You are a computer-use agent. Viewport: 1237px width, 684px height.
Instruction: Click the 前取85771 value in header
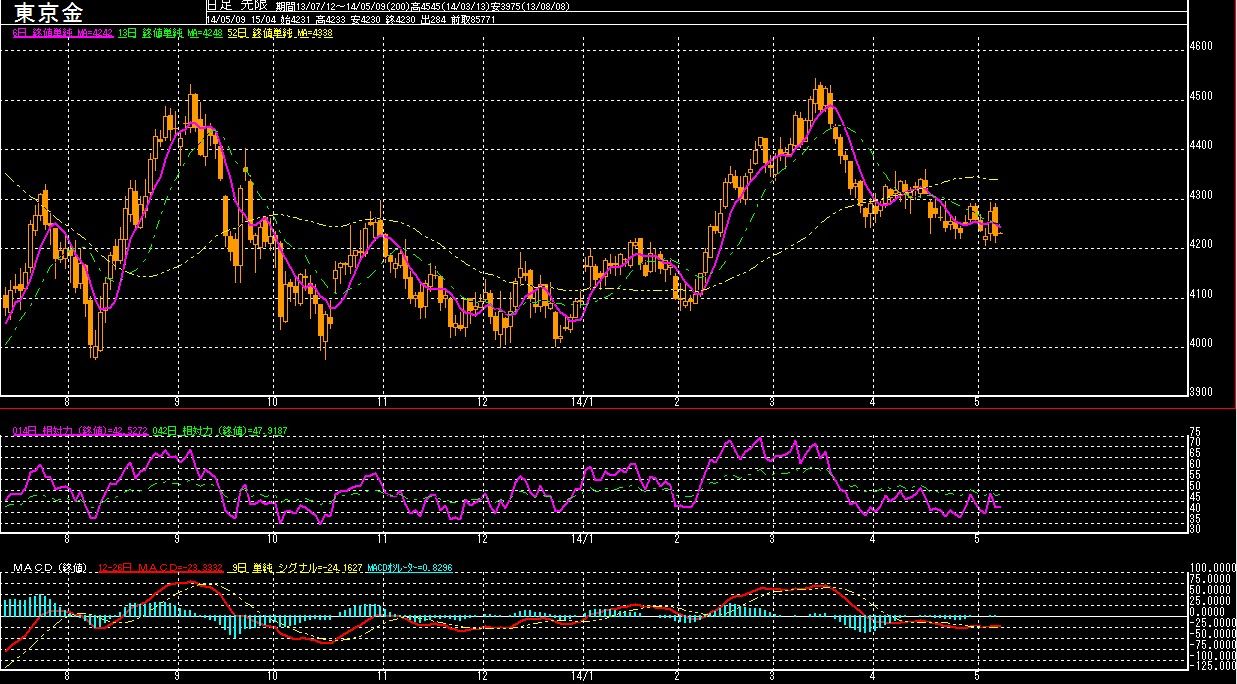473,19
